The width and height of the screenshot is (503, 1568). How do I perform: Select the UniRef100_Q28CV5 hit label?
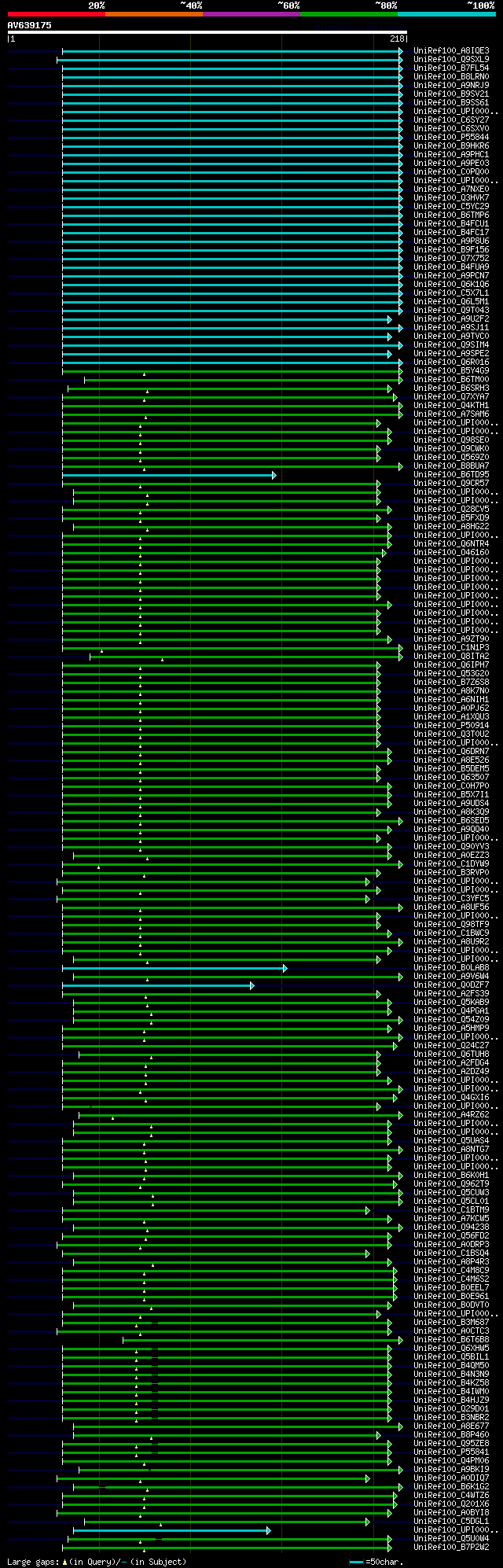(x=451, y=509)
